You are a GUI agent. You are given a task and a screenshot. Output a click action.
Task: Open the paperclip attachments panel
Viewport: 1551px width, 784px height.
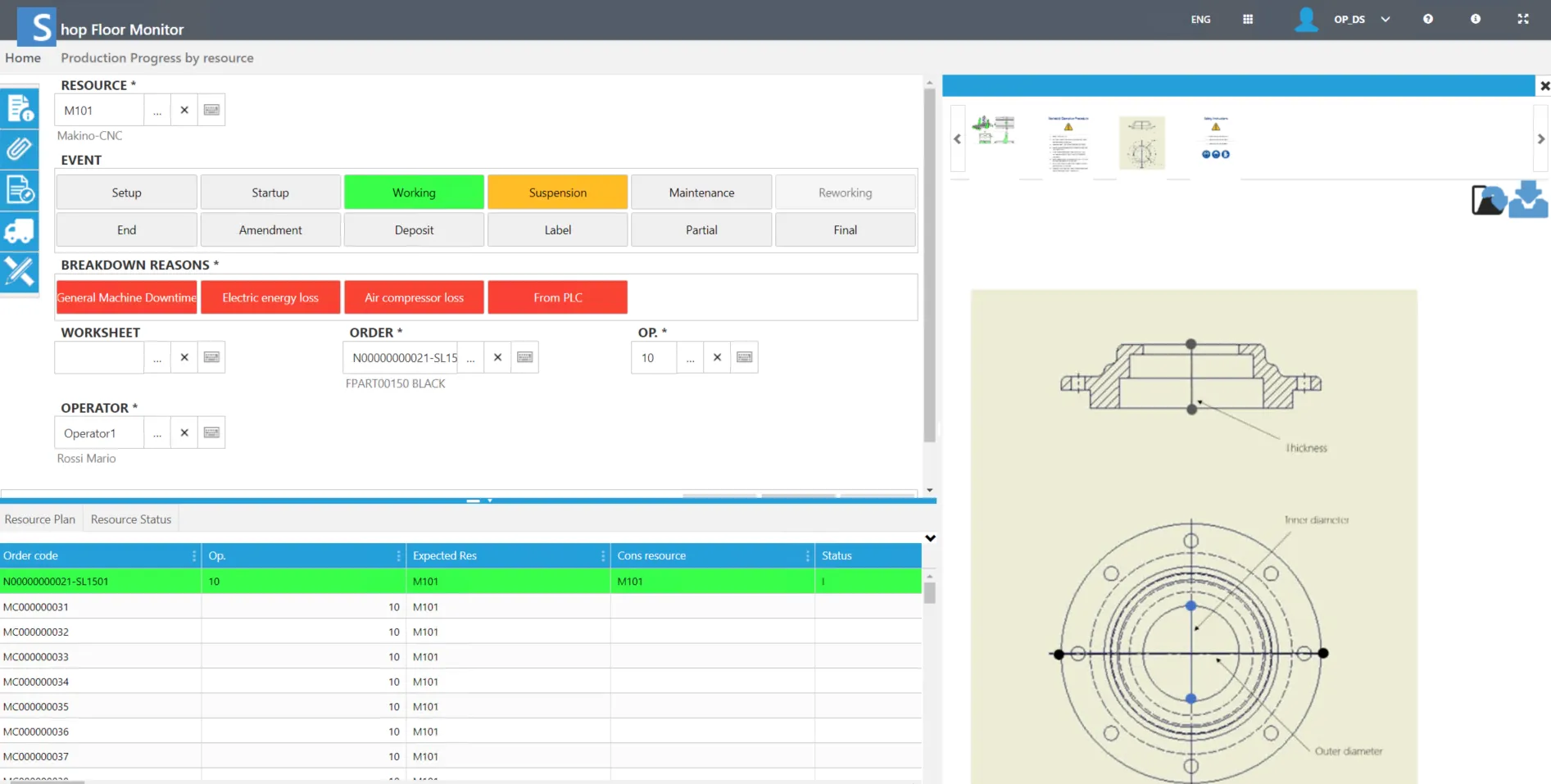coord(20,149)
